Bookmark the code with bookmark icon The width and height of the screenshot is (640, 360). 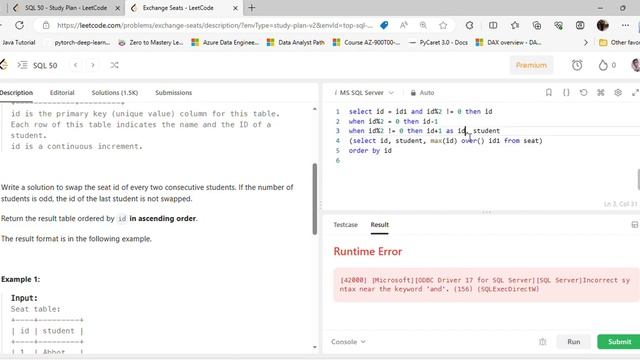549,93
